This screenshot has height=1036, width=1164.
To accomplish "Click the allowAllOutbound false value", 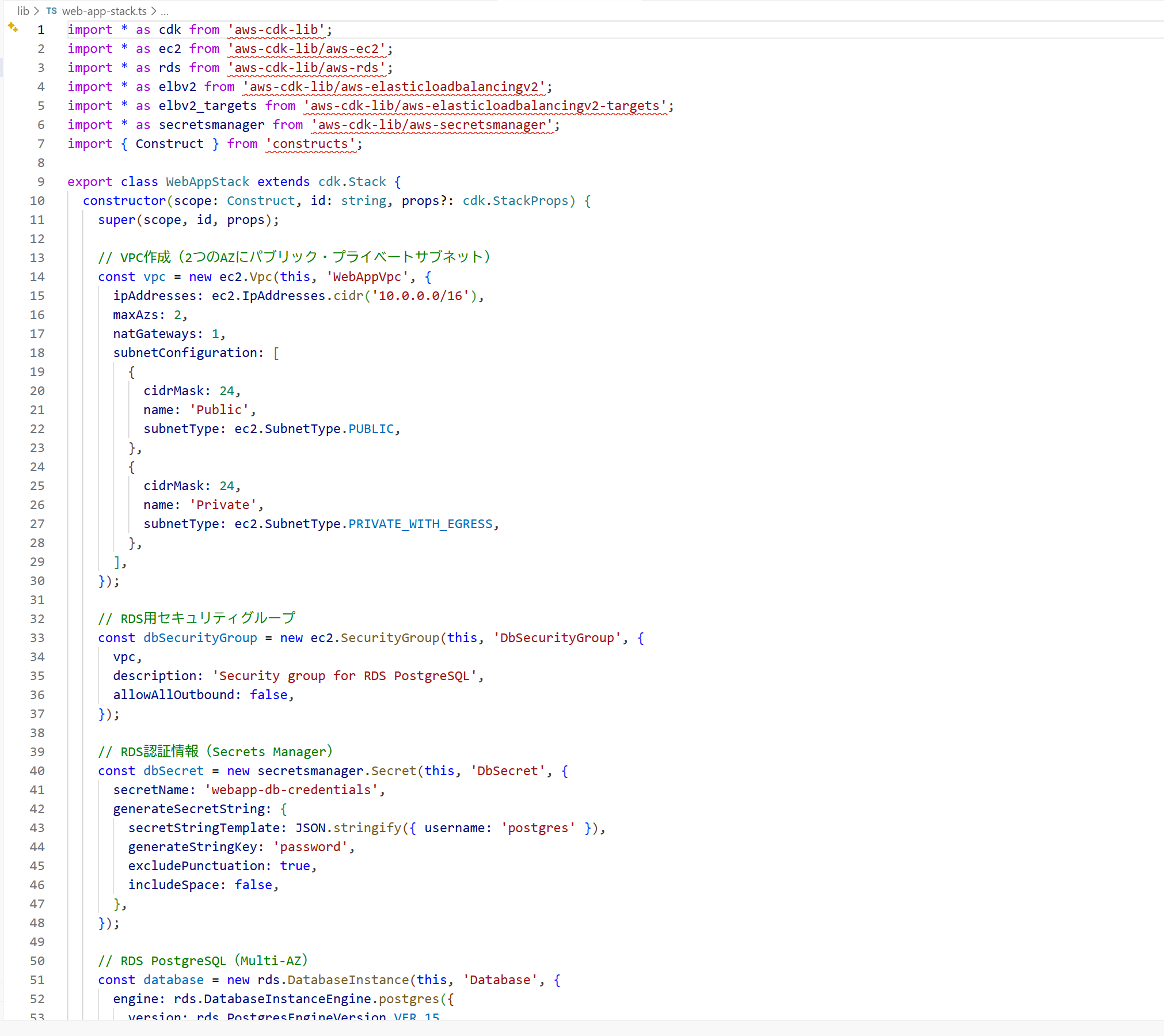I will pos(268,695).
